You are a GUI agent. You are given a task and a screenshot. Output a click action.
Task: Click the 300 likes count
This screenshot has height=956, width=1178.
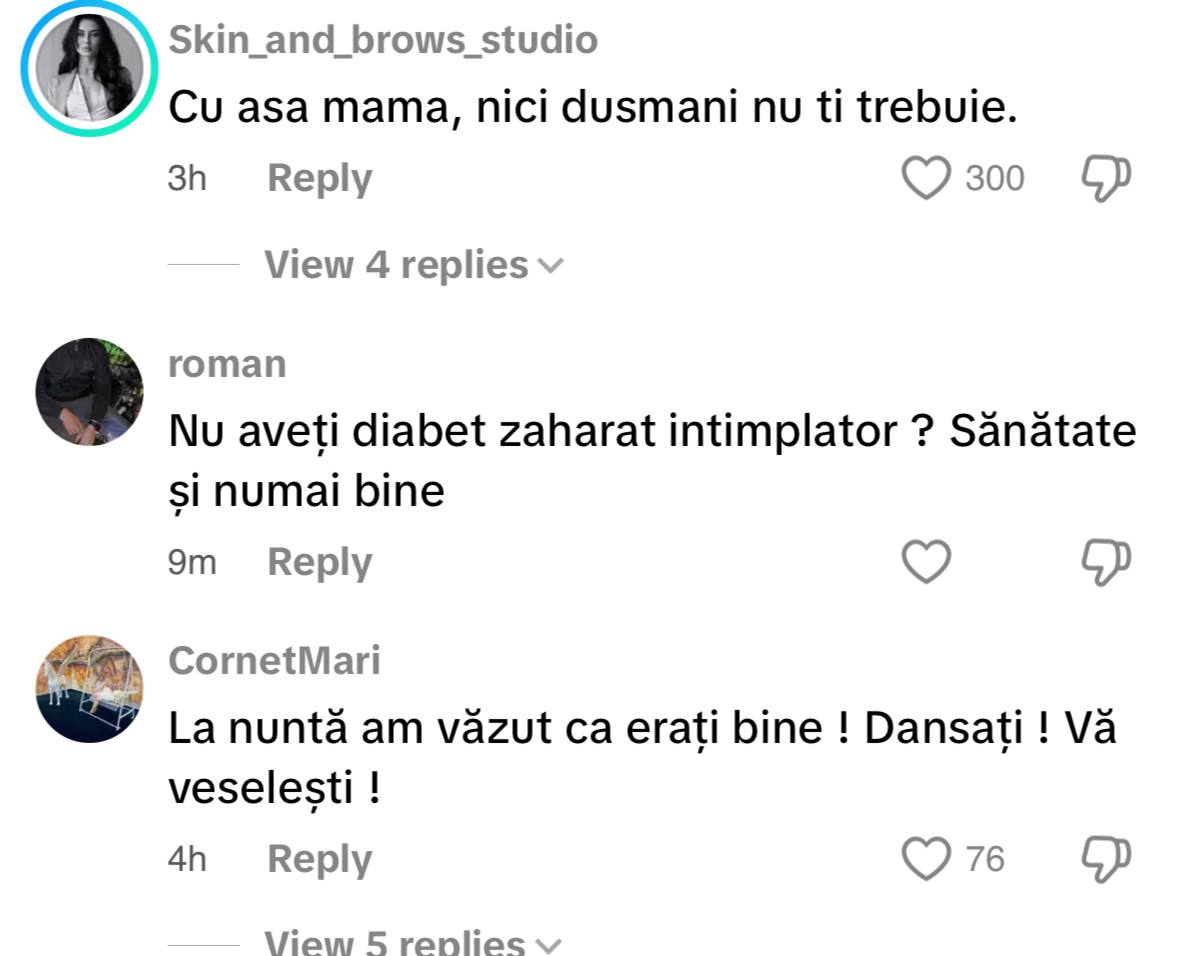994,179
